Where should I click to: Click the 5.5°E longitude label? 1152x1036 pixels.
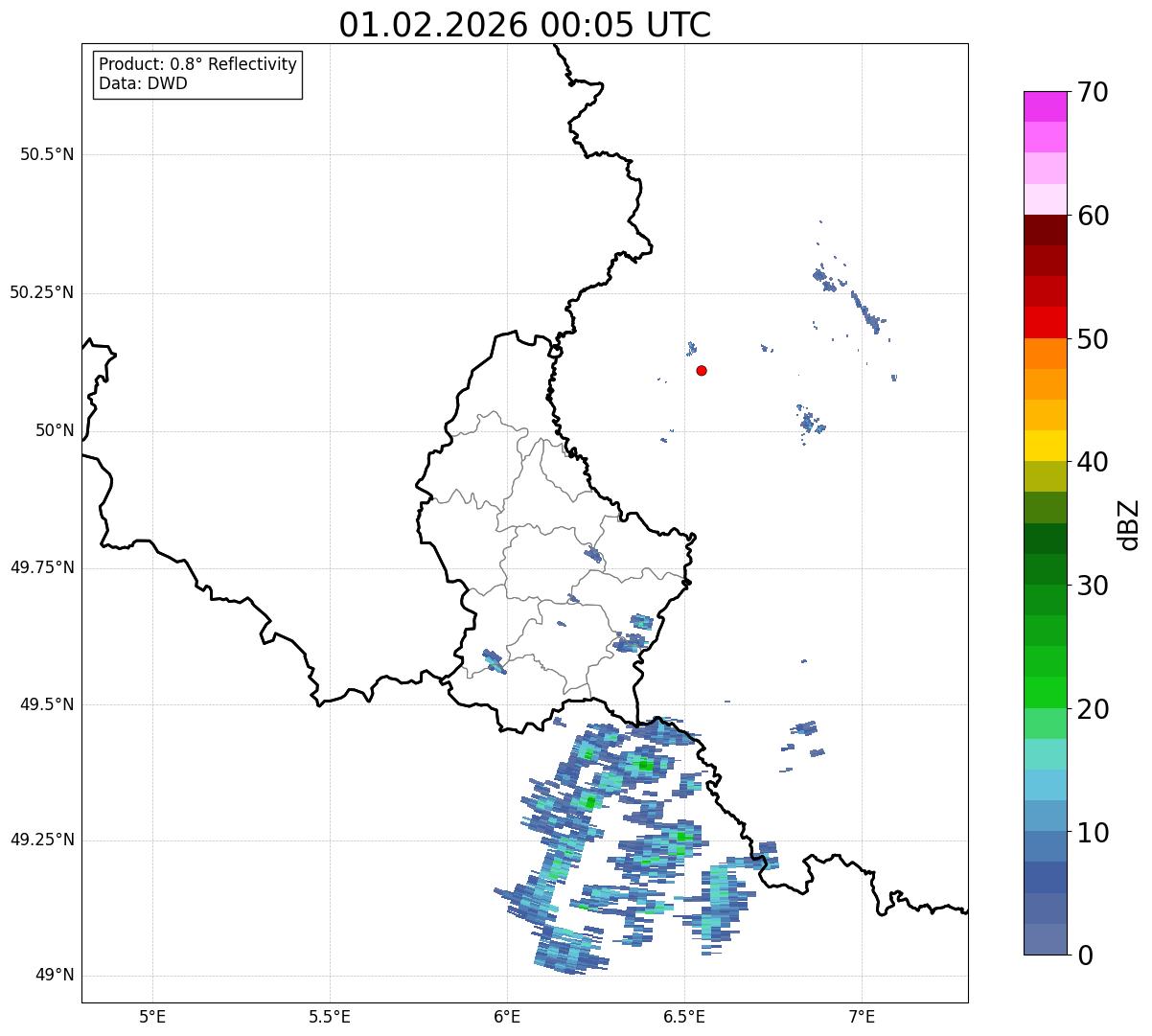330,1017
